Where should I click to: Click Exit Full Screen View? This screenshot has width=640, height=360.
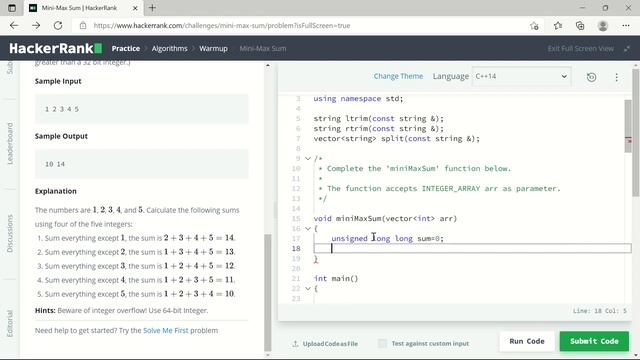(x=580, y=49)
